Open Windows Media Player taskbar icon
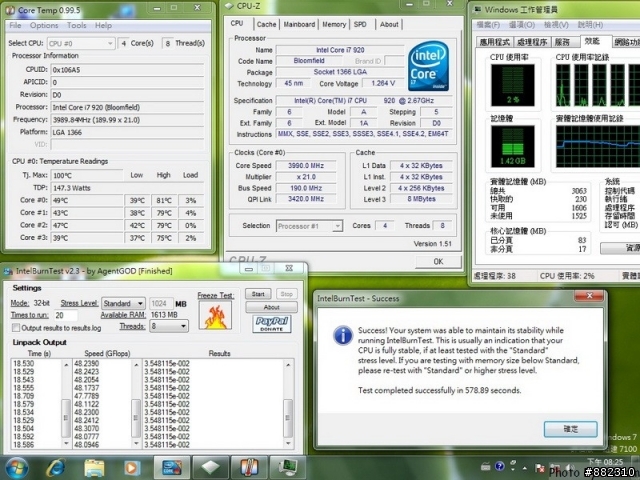The width and height of the screenshot is (640, 480). click(131, 468)
